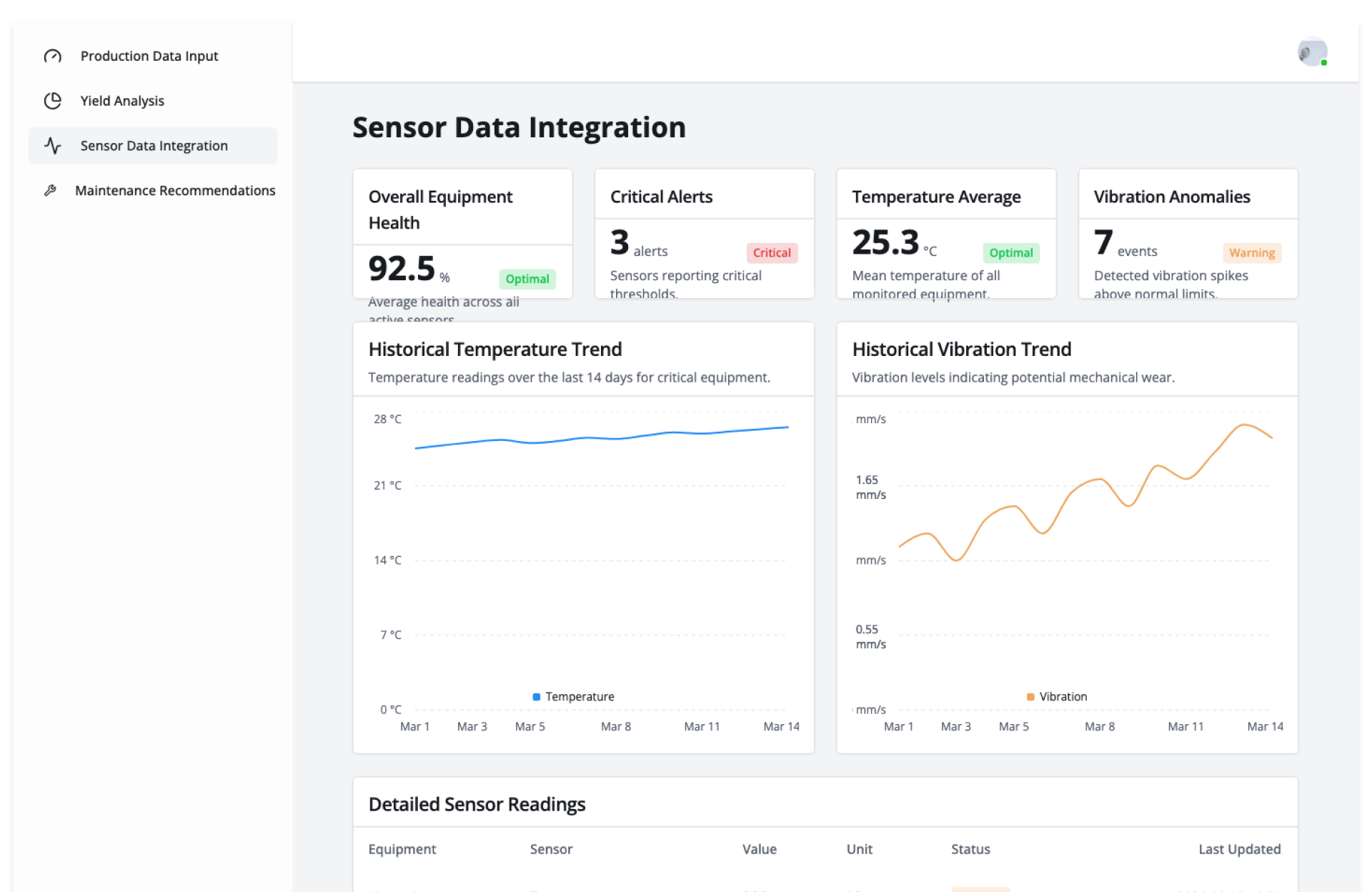Click Optimal badge on Temperature Average card

point(1010,253)
